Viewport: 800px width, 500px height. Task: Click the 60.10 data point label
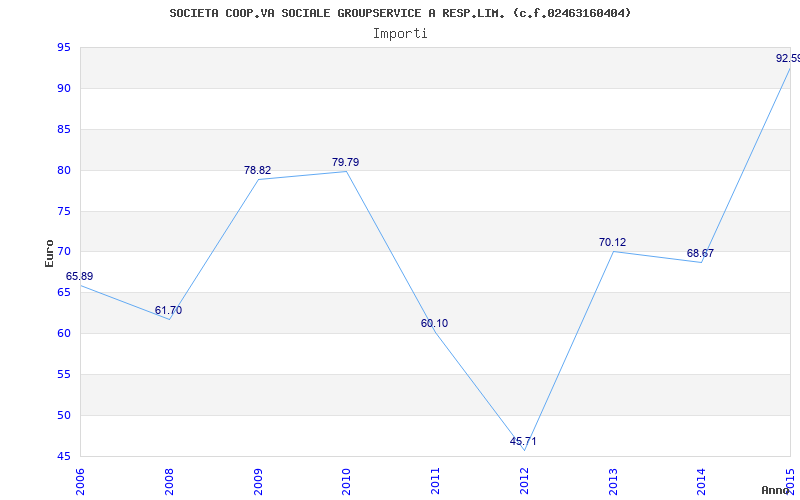[x=435, y=323]
